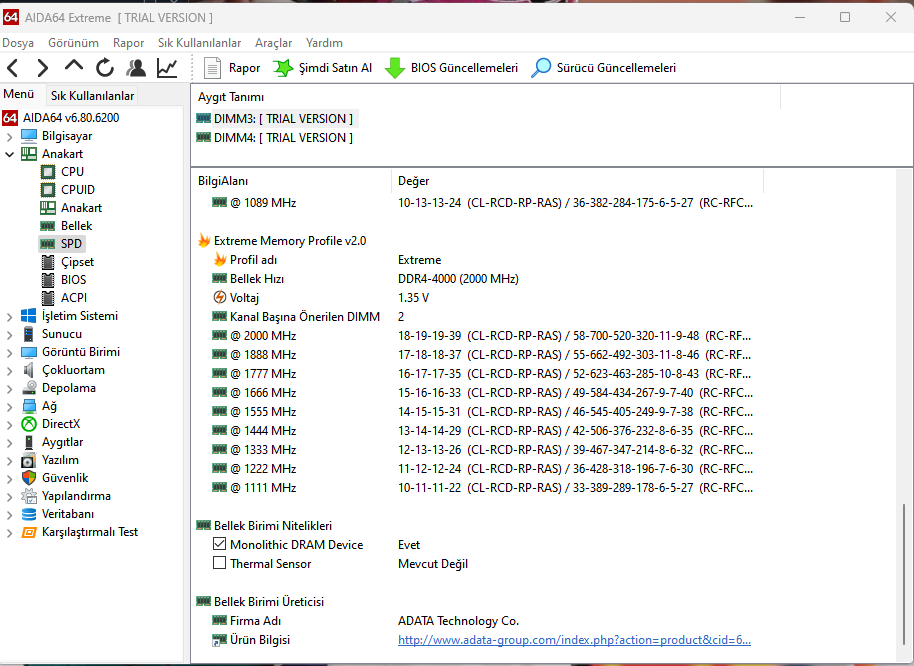Expand the İşletim Sistemi node

[9, 317]
